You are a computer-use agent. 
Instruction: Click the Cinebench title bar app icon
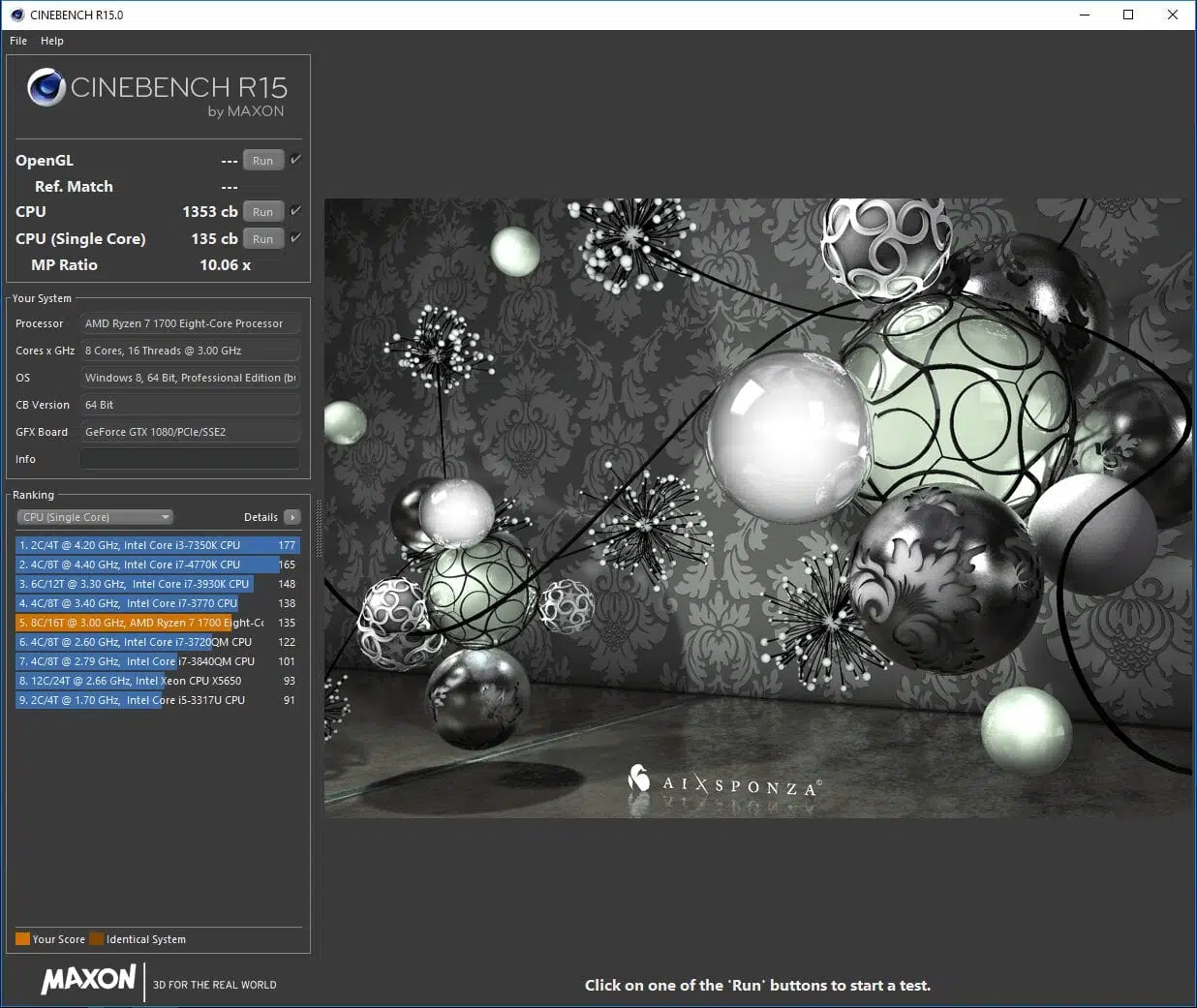click(16, 15)
